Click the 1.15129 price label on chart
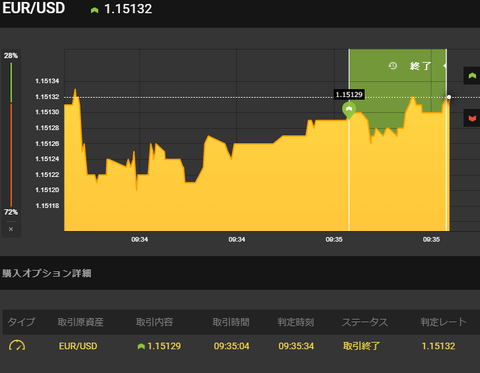The height and width of the screenshot is (373, 480). [x=349, y=94]
